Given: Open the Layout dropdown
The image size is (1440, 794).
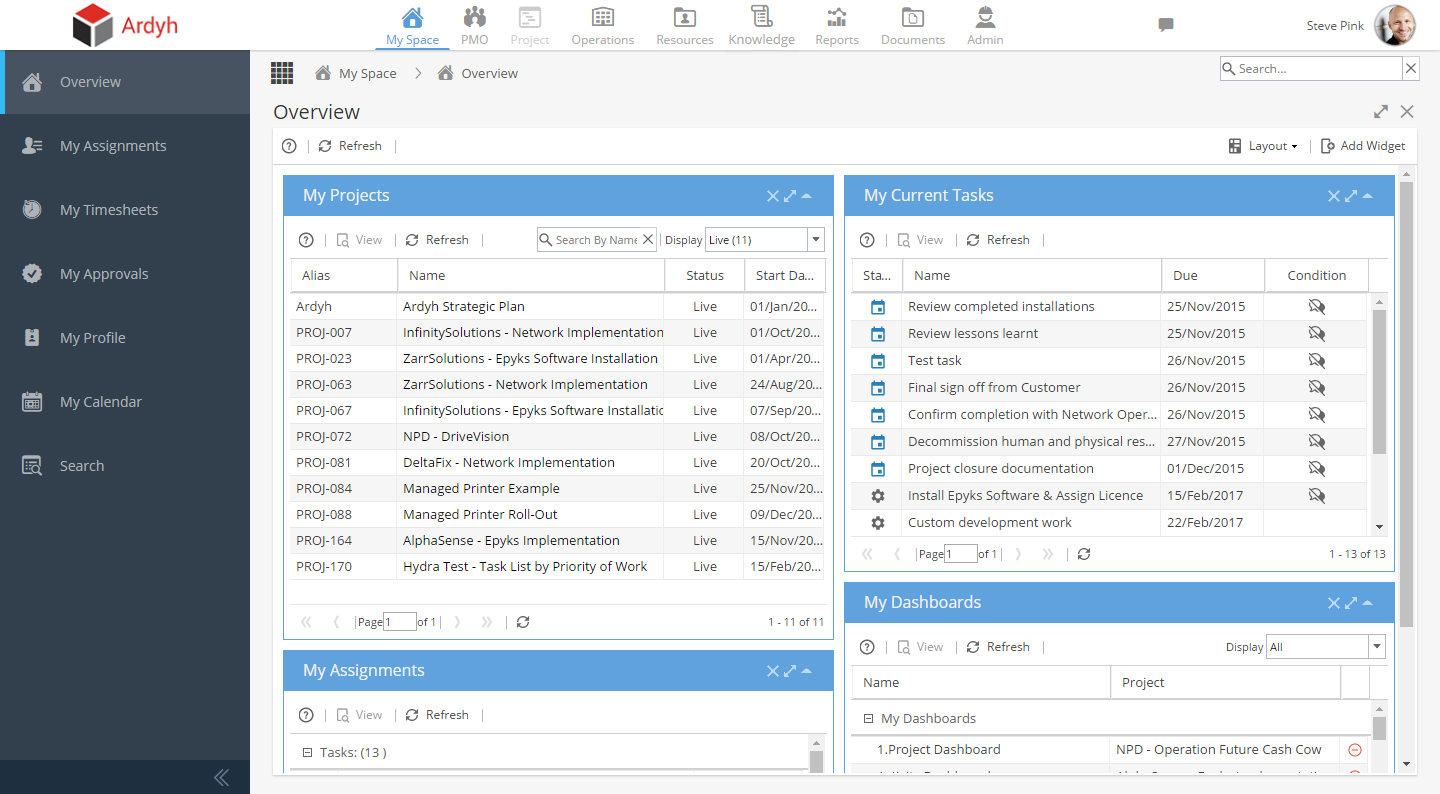Looking at the screenshot, I should tap(1263, 145).
